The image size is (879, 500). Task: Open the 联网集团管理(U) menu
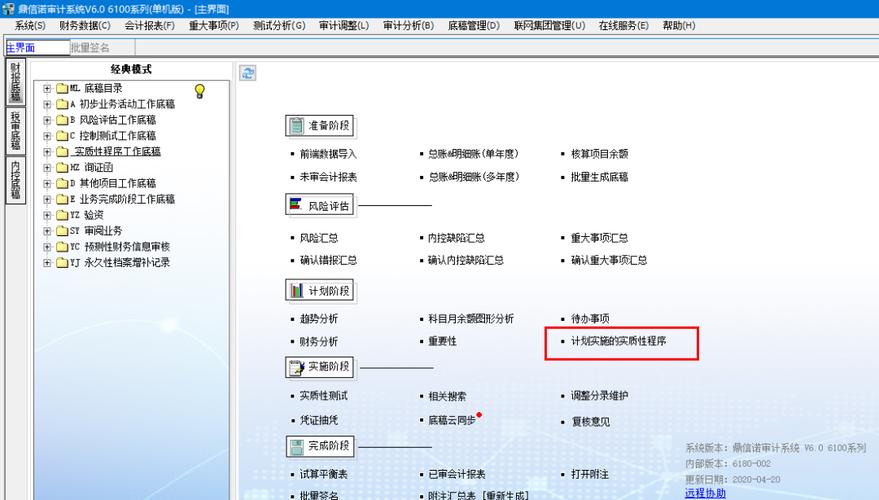point(549,26)
